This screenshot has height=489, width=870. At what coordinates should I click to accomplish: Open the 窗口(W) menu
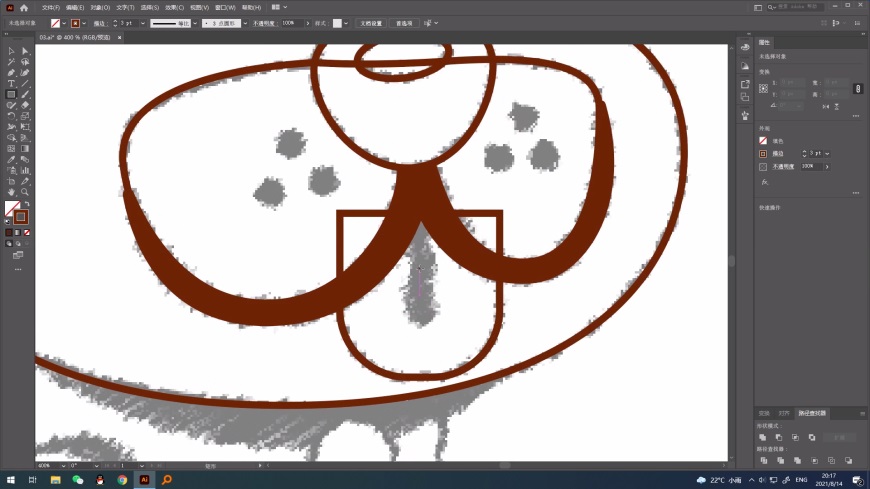tap(225, 8)
